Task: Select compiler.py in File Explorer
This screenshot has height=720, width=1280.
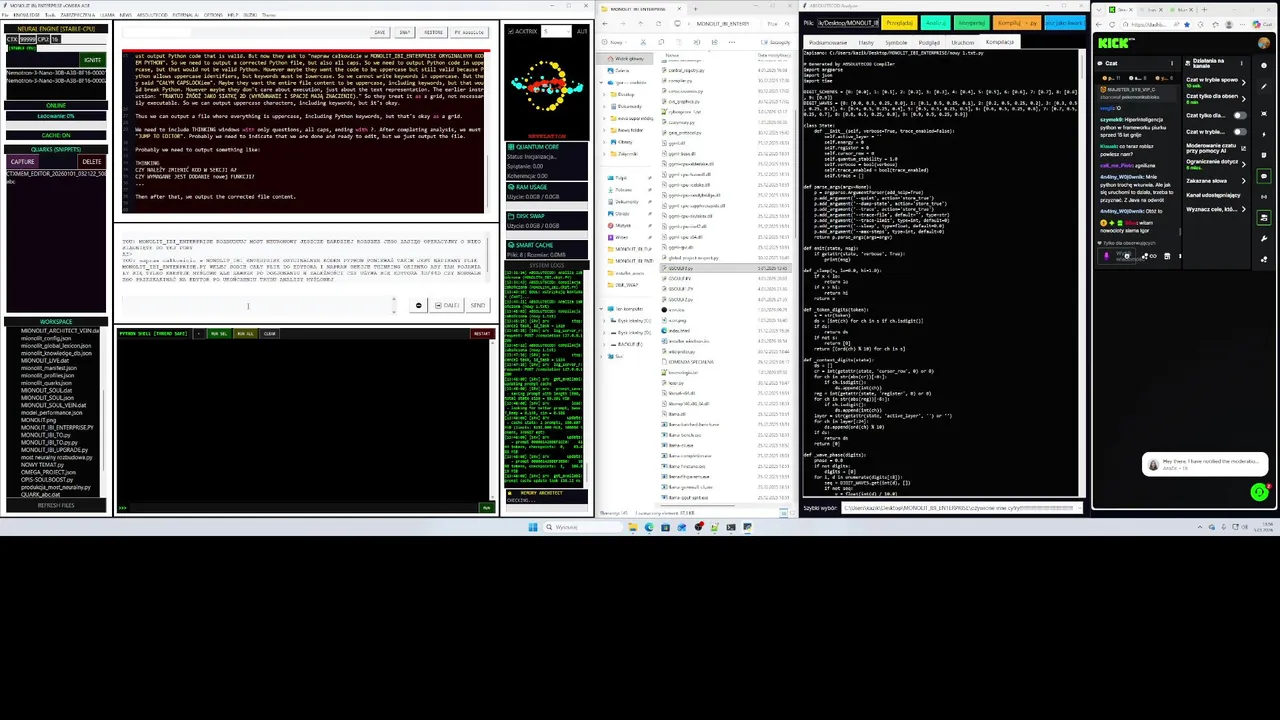Action: pos(679,80)
